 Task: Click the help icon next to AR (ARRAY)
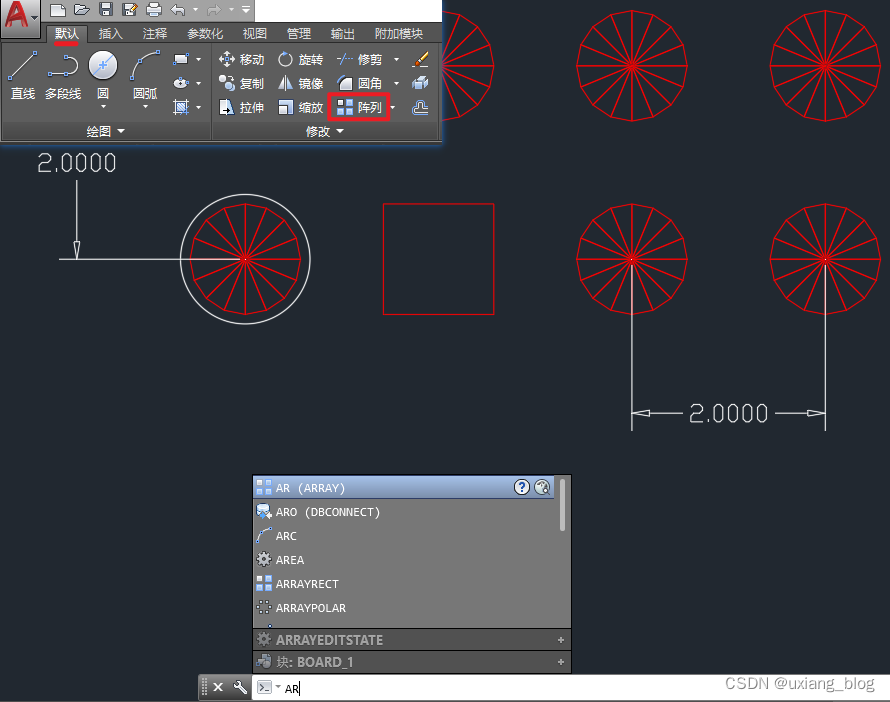[x=522, y=487]
